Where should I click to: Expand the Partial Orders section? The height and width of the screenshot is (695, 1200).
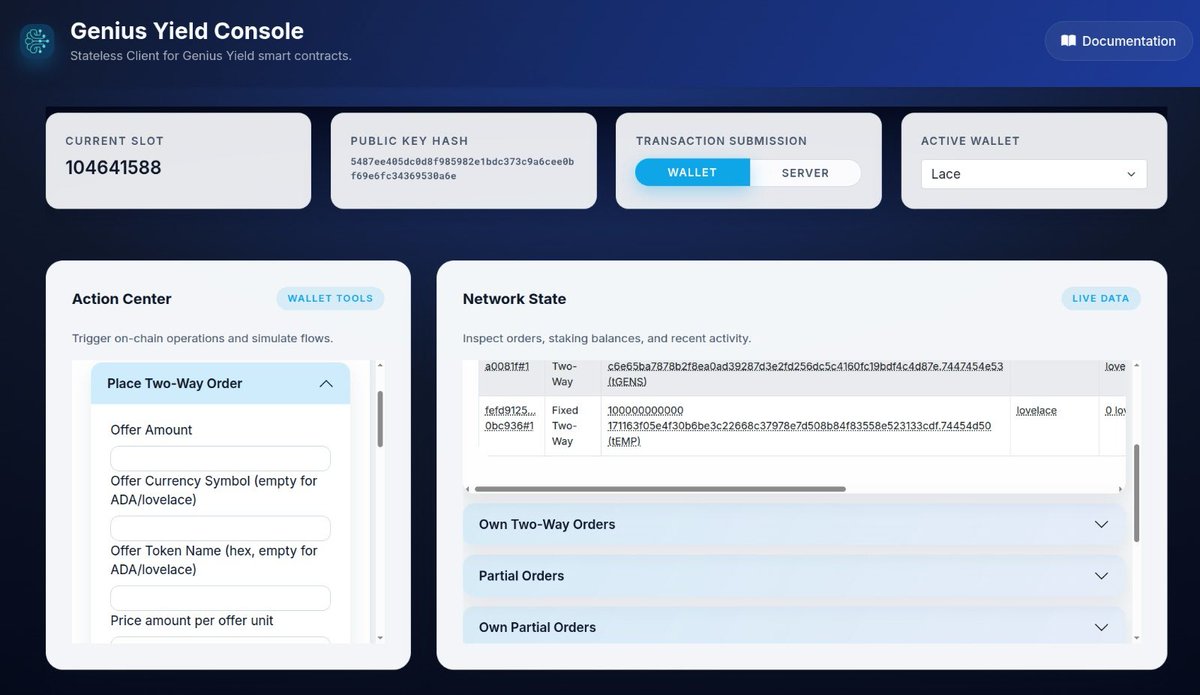(794, 576)
